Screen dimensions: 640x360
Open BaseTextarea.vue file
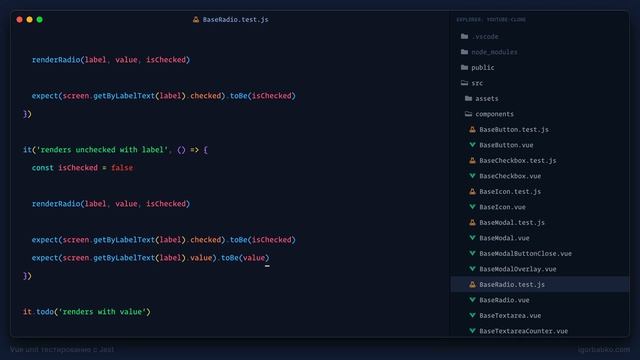[x=510, y=316]
